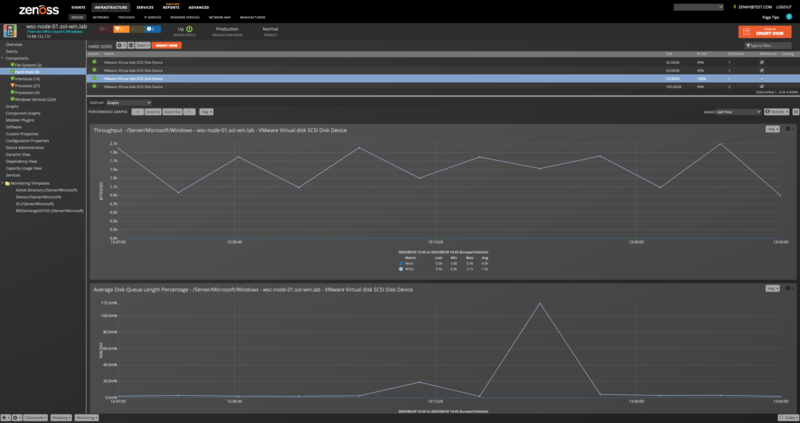Open the Average Disk Queue graph gear settings
Viewport: 800px width, 423px height.
tap(789, 288)
